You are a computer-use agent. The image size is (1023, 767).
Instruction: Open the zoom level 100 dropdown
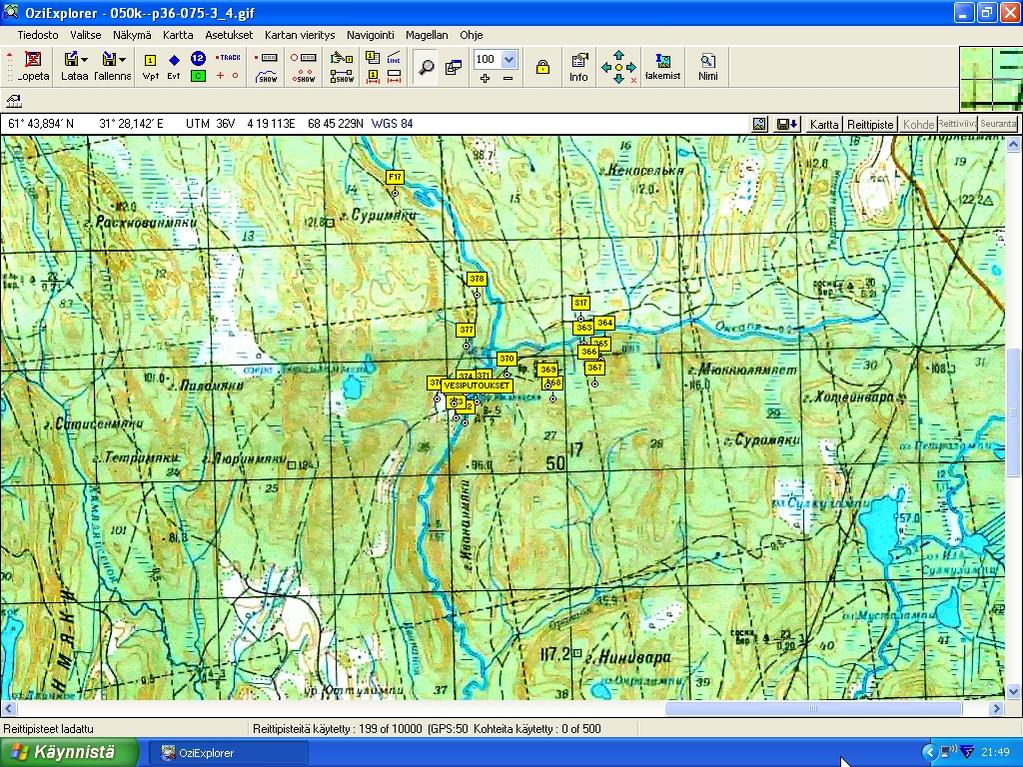coord(509,59)
